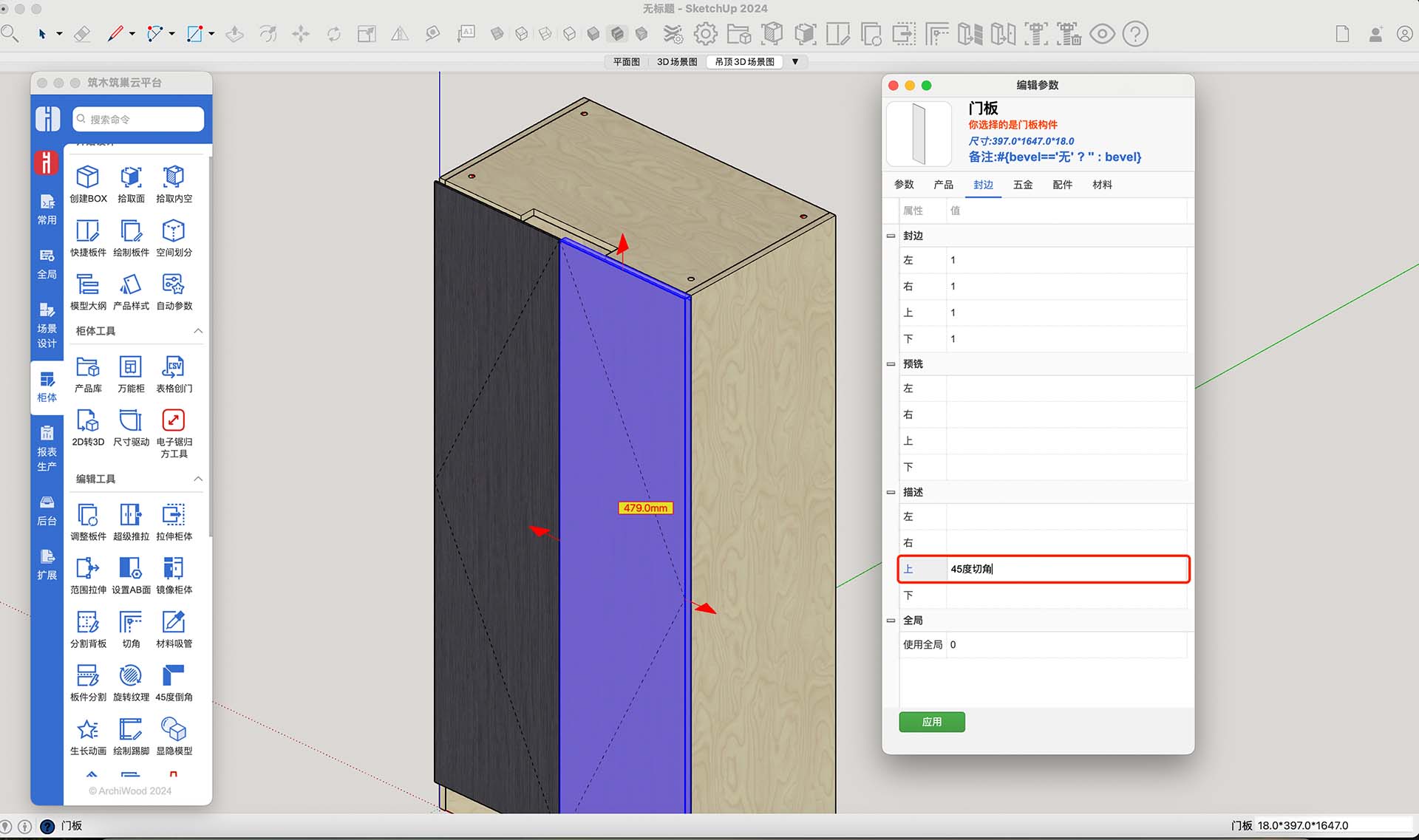Image resolution: width=1419 pixels, height=840 pixels.
Task: Open 场景设计 sidebar category
Action: pyautogui.click(x=47, y=326)
